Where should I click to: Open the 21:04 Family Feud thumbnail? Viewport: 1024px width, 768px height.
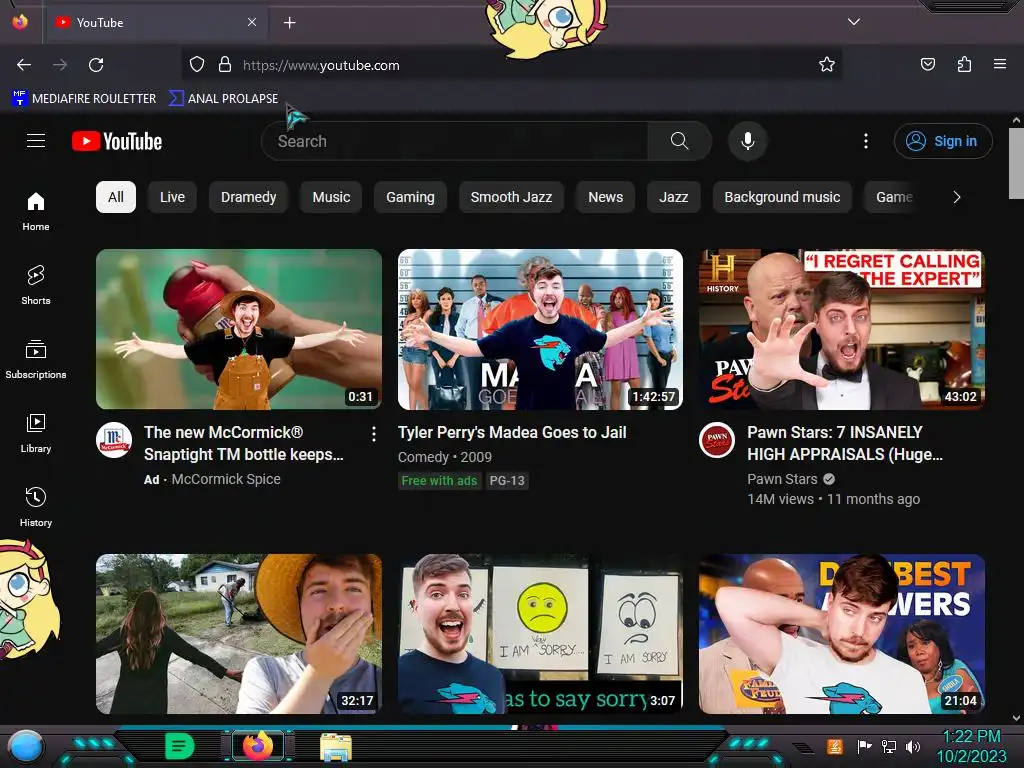[x=842, y=634]
